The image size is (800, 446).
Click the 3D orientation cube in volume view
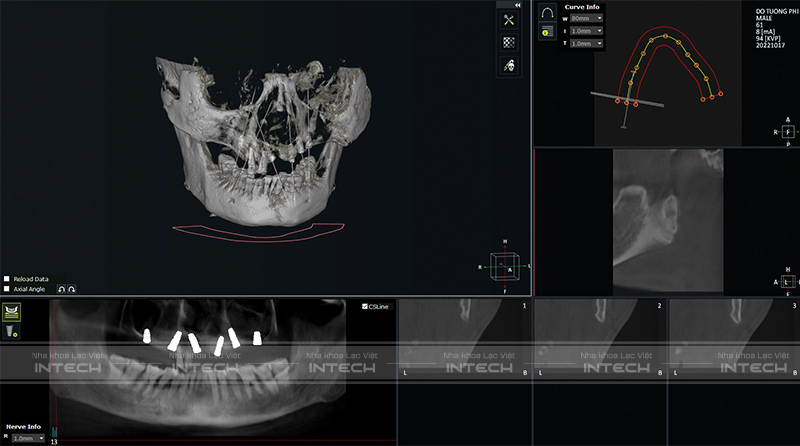click(507, 267)
